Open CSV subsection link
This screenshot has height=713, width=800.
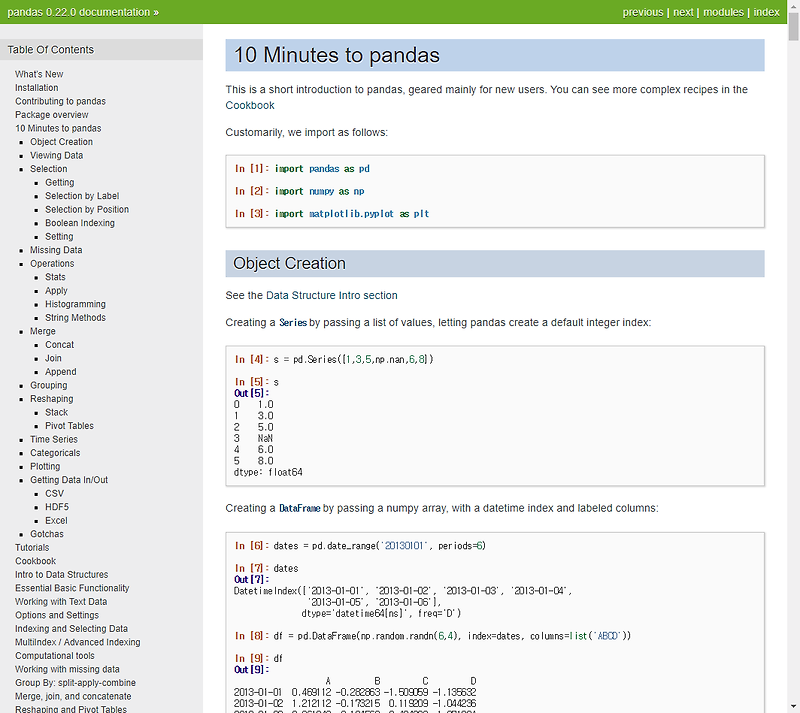click(54, 494)
